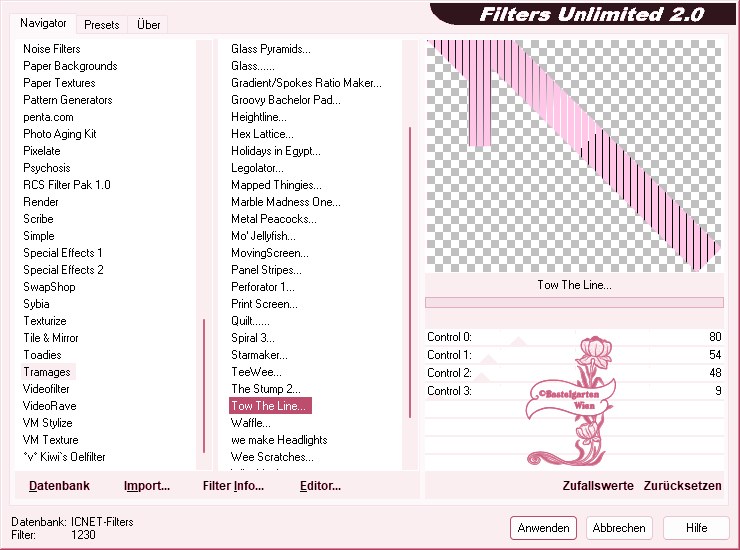
Task: Choose The Stump 2... filter
Action: point(266,389)
